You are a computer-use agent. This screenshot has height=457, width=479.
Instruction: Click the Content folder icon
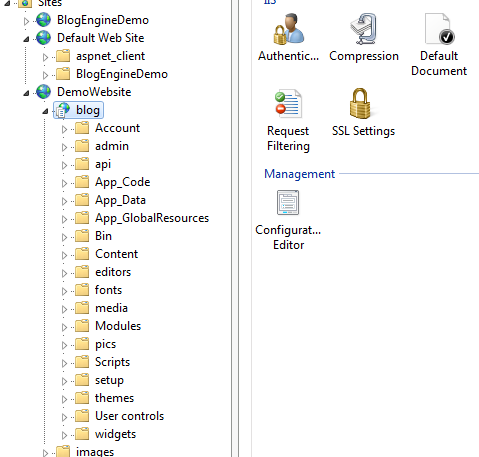point(82,254)
